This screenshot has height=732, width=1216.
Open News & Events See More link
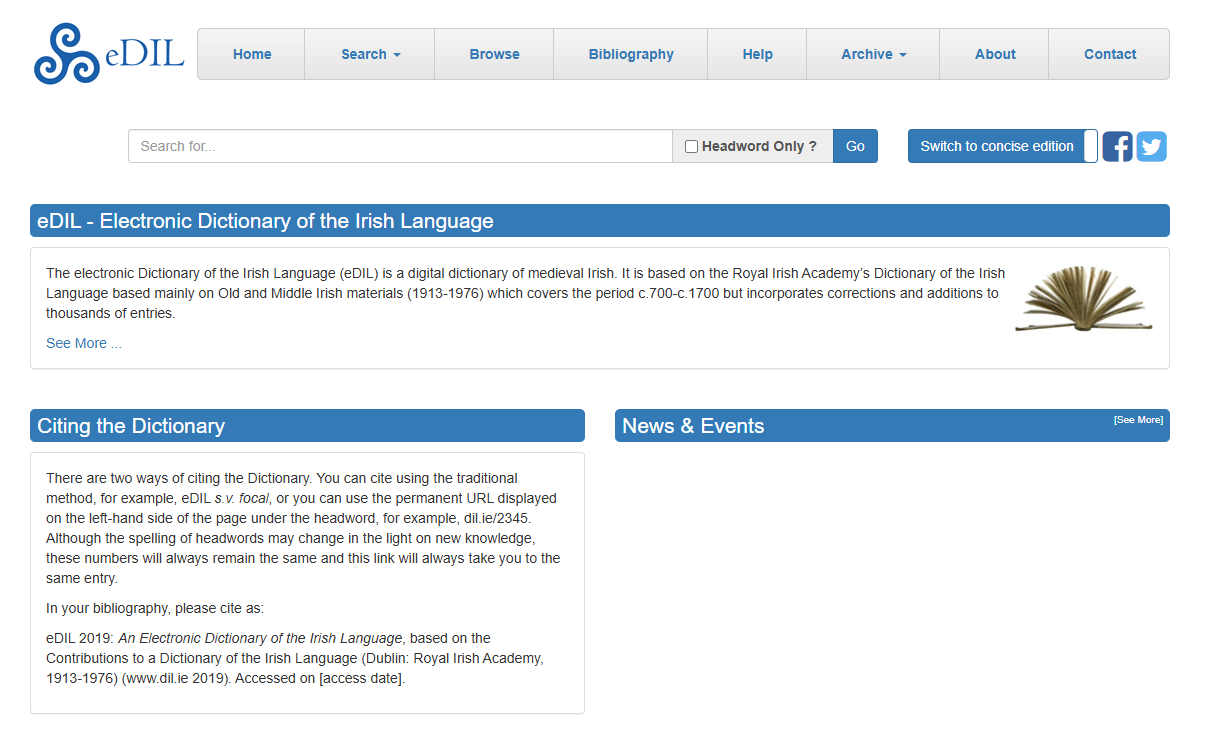point(1138,420)
